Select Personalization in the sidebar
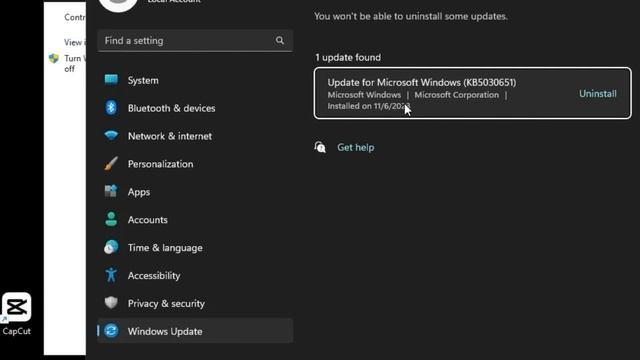 (195, 164)
